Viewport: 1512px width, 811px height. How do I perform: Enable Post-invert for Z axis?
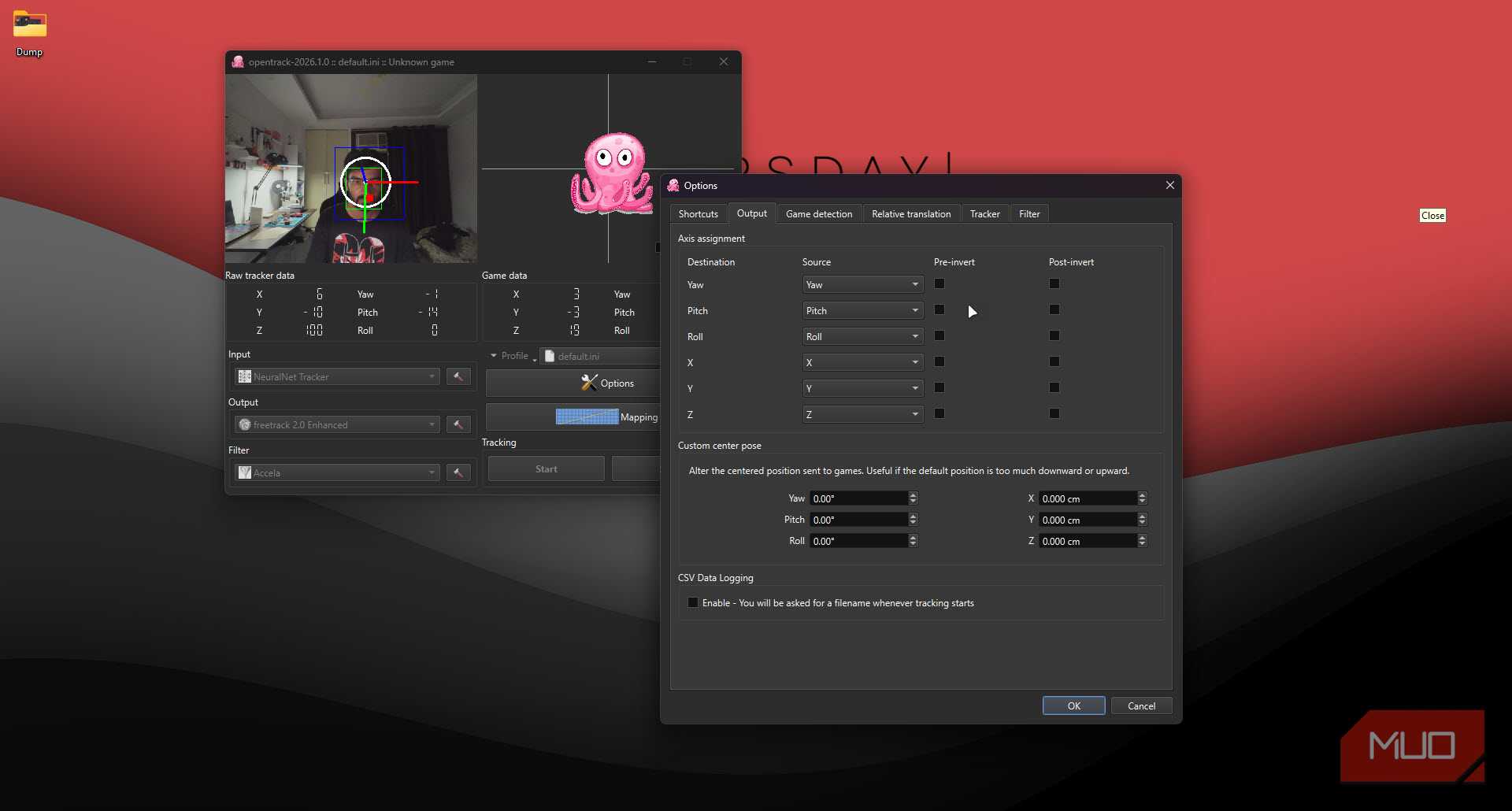pos(1054,413)
